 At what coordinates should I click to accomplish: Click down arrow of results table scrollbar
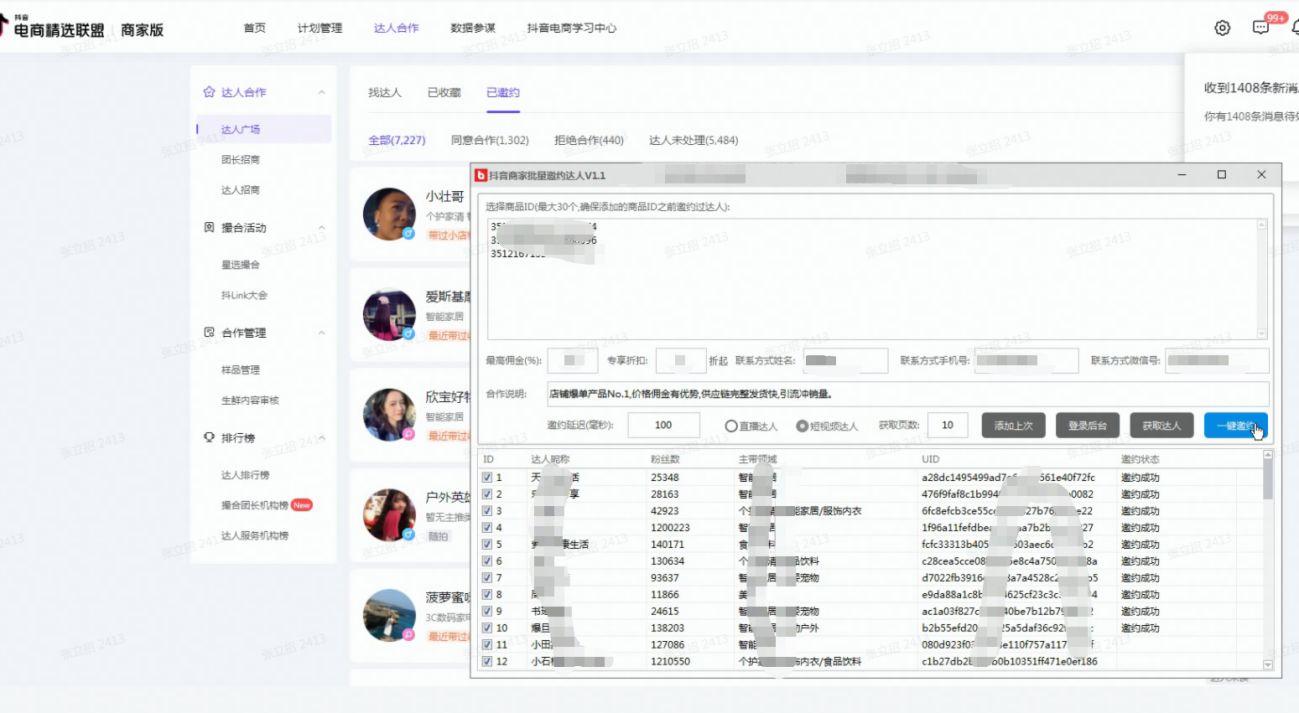[1269, 664]
